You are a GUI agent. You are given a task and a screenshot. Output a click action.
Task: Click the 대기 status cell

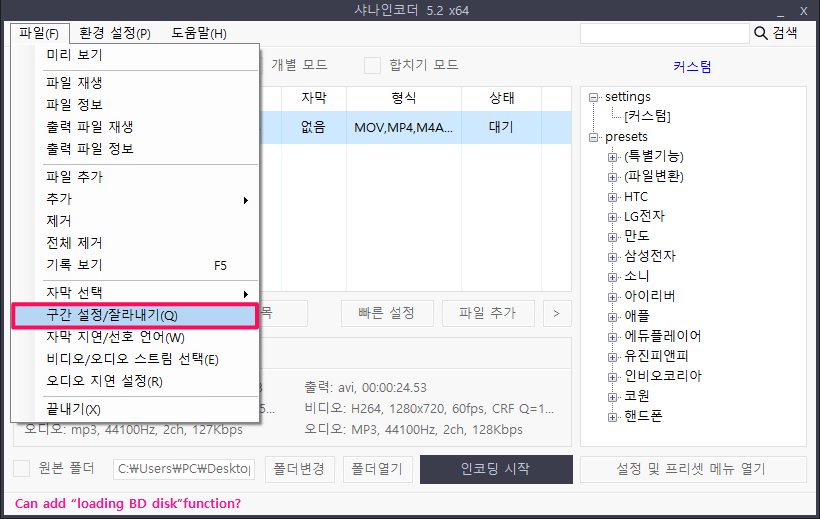point(502,127)
